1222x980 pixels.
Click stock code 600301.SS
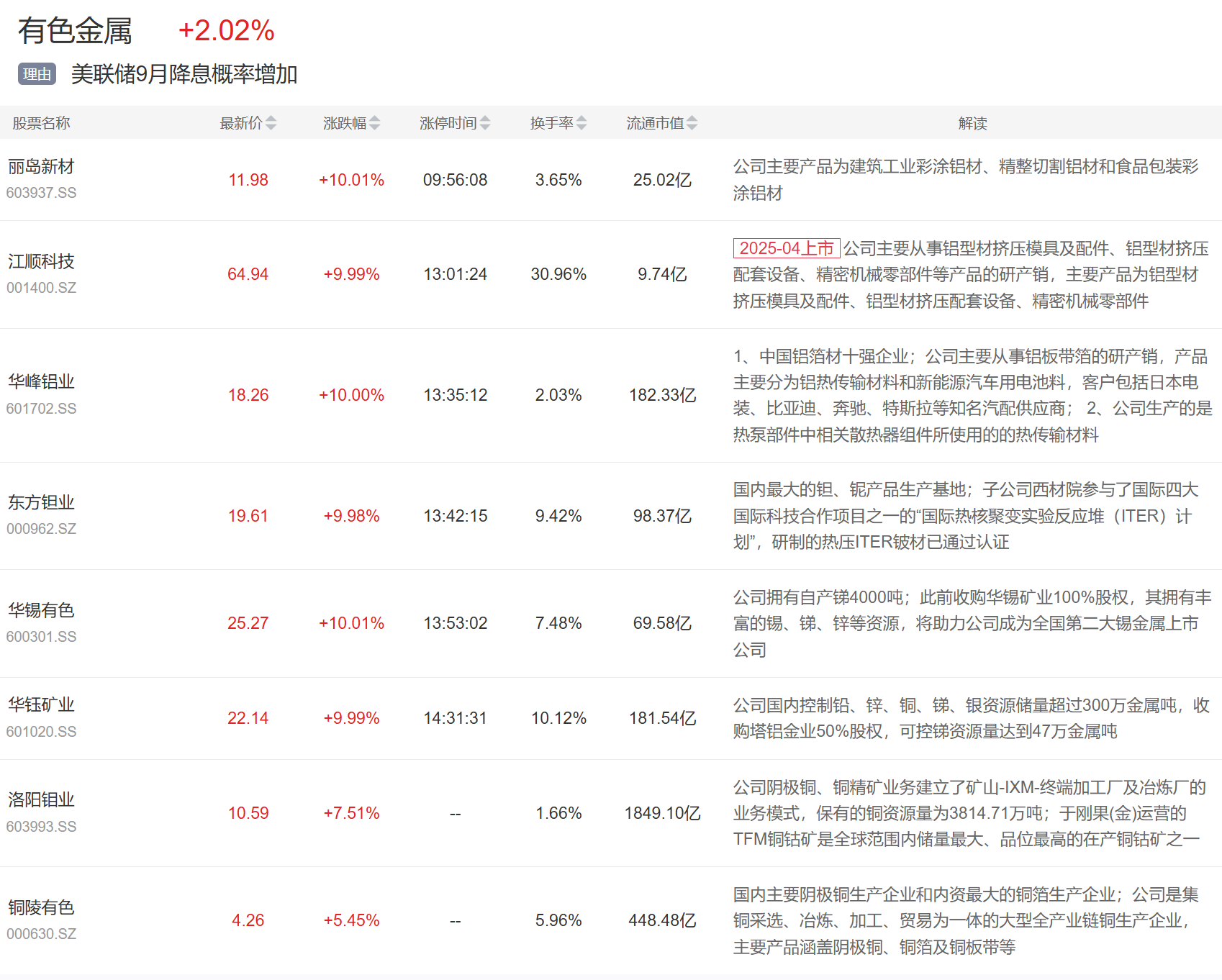(x=41, y=637)
